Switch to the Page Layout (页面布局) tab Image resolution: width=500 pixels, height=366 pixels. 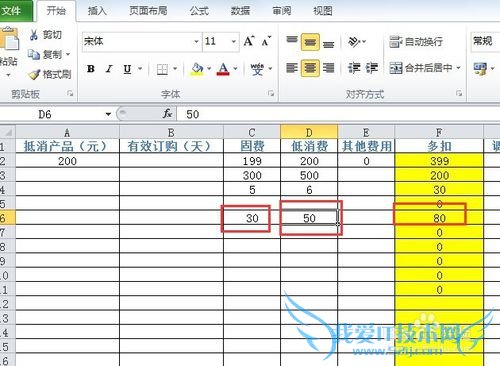pos(148,11)
